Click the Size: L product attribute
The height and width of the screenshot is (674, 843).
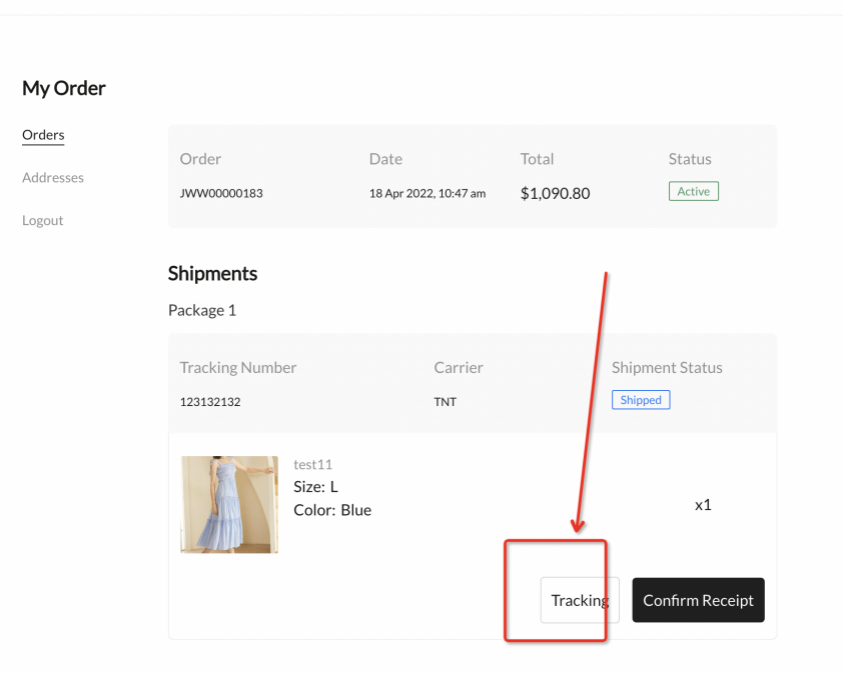click(316, 486)
